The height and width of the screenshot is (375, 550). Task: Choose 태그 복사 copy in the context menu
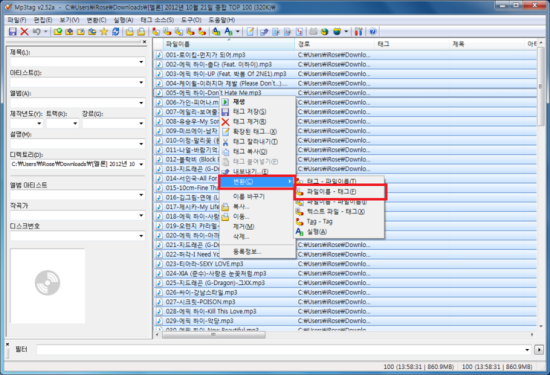(257, 152)
